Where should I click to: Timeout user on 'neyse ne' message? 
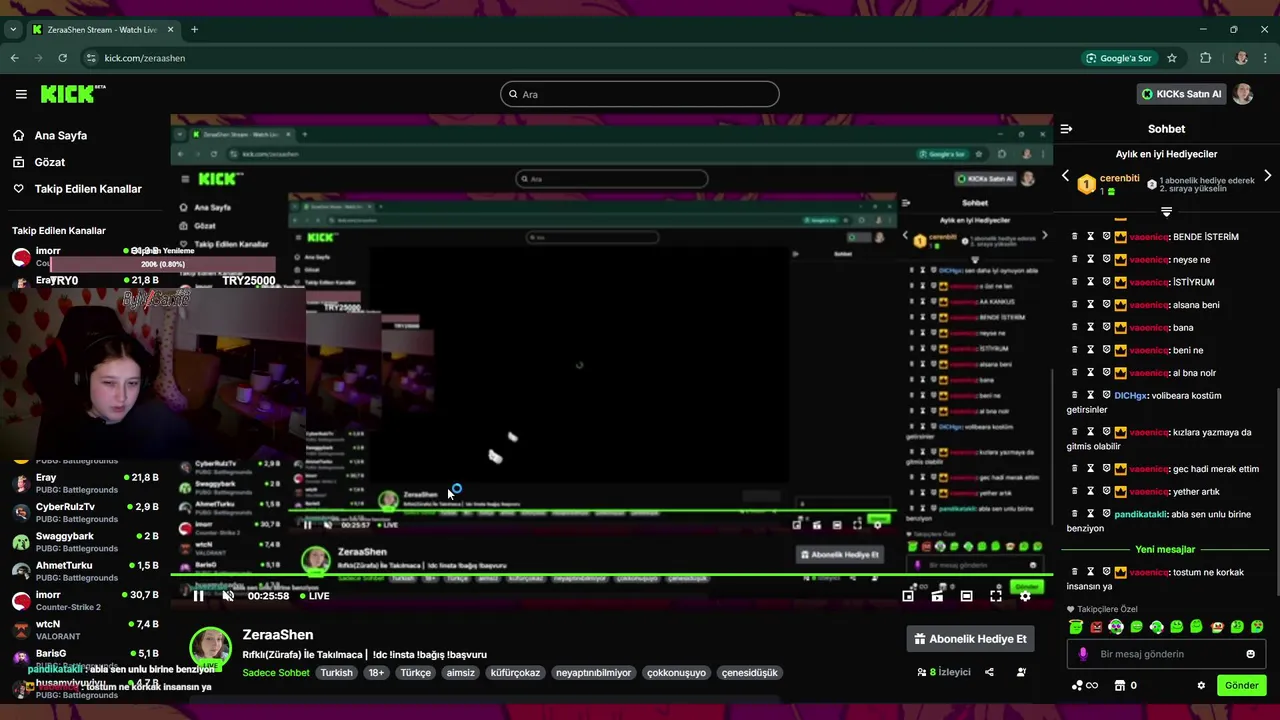pos(1091,260)
